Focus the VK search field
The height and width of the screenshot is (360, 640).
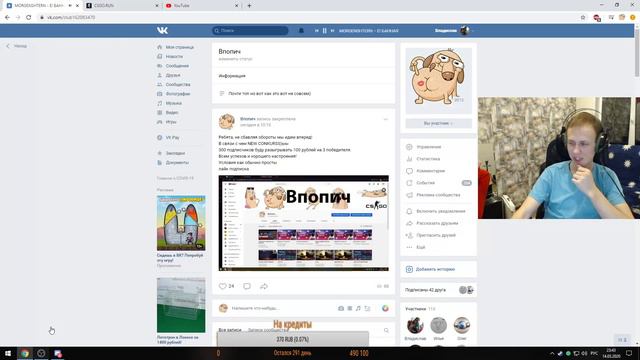[250, 31]
